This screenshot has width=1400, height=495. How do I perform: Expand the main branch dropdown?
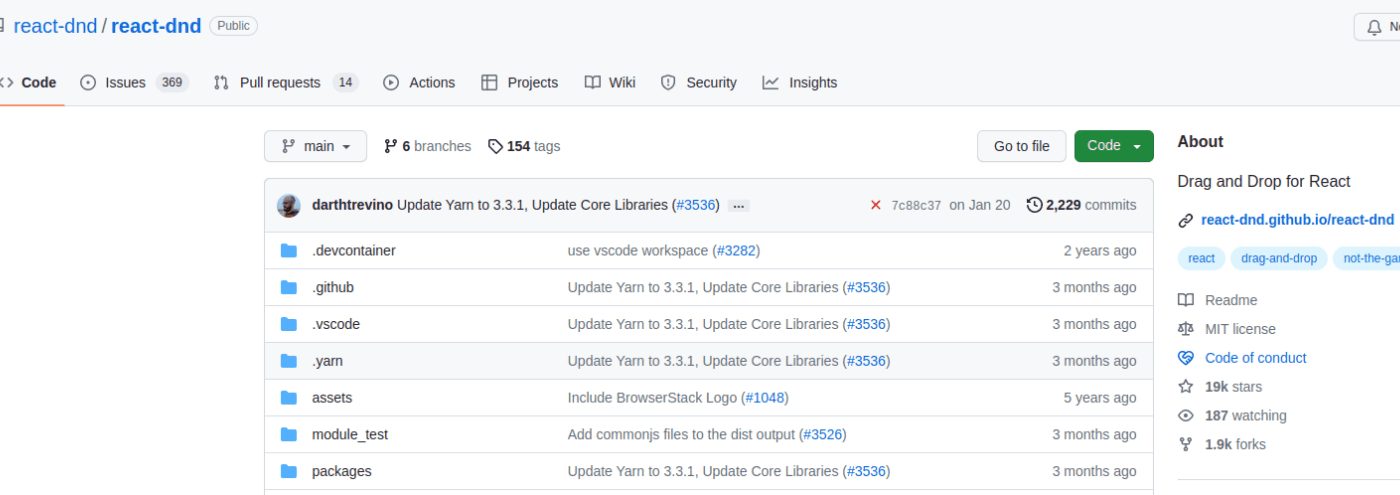click(x=315, y=146)
